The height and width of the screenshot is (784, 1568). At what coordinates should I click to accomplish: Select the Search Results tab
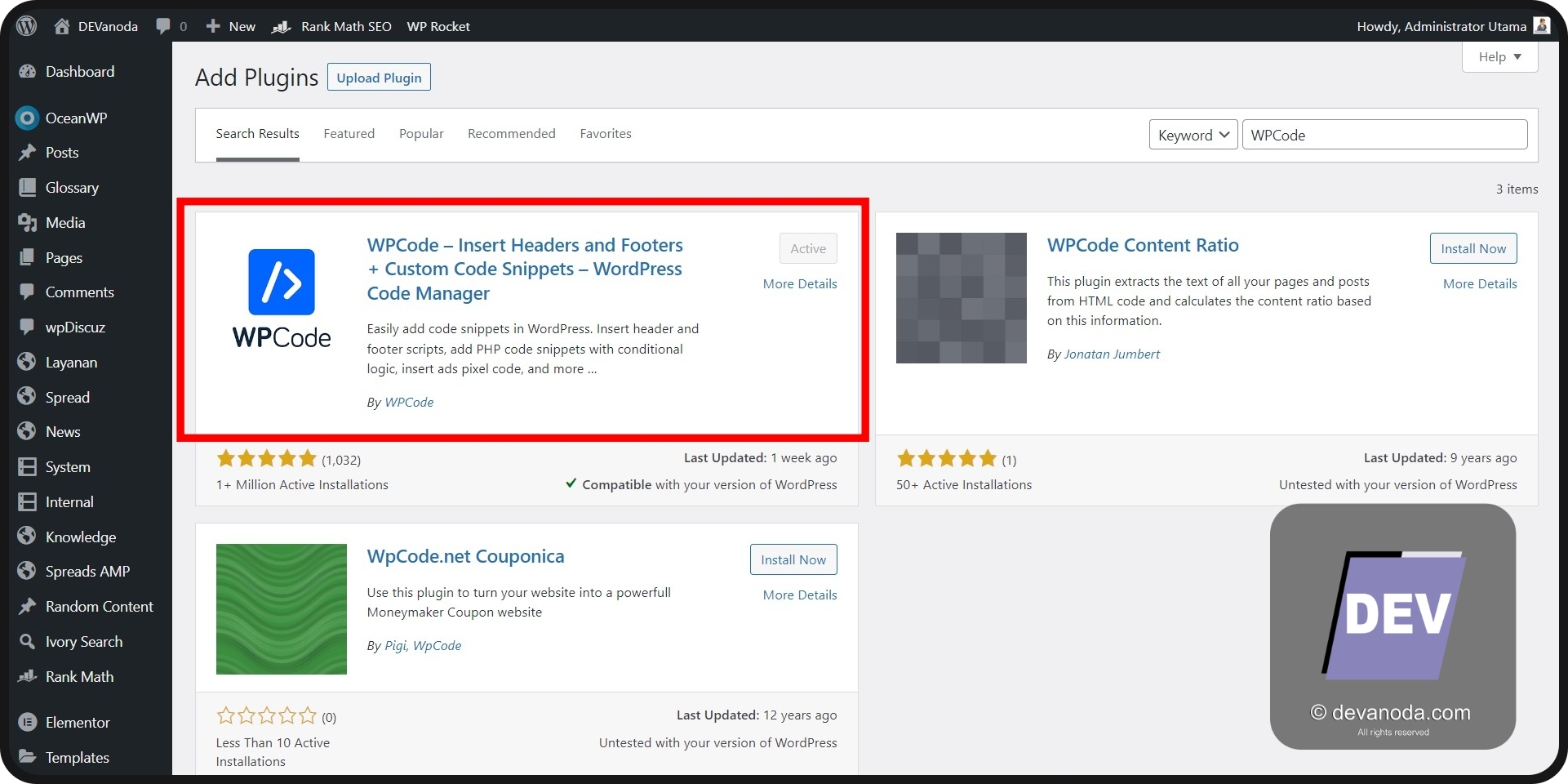257,134
